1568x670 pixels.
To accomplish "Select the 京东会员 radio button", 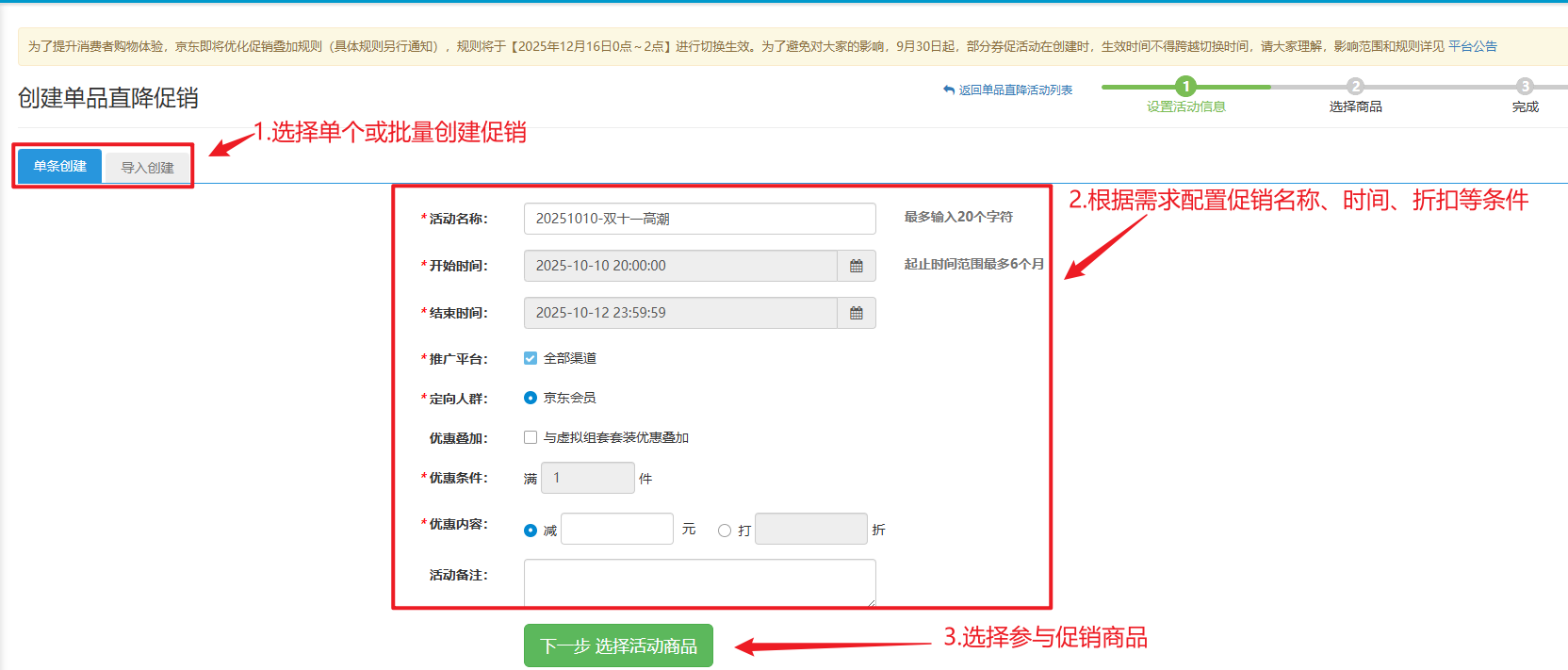I will (x=531, y=398).
